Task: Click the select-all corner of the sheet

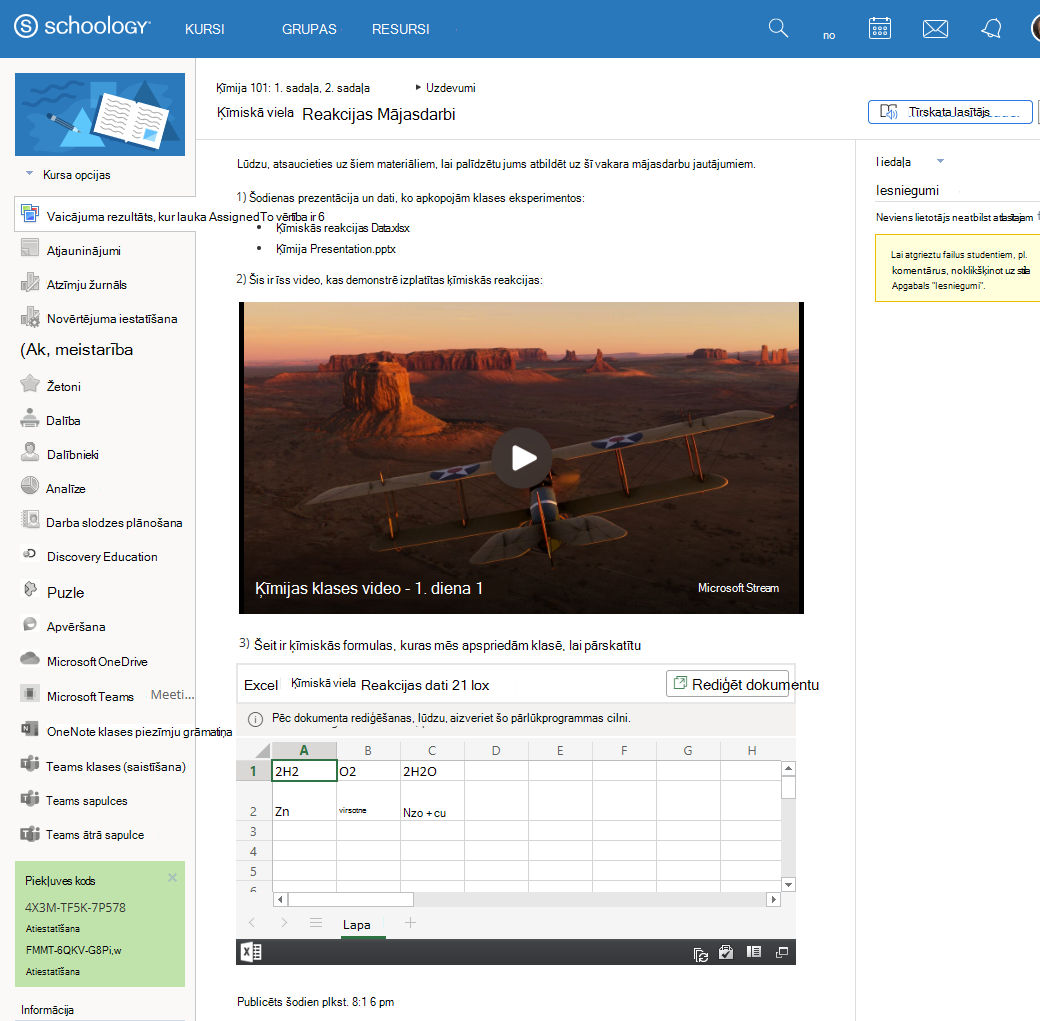Action: 262,750
